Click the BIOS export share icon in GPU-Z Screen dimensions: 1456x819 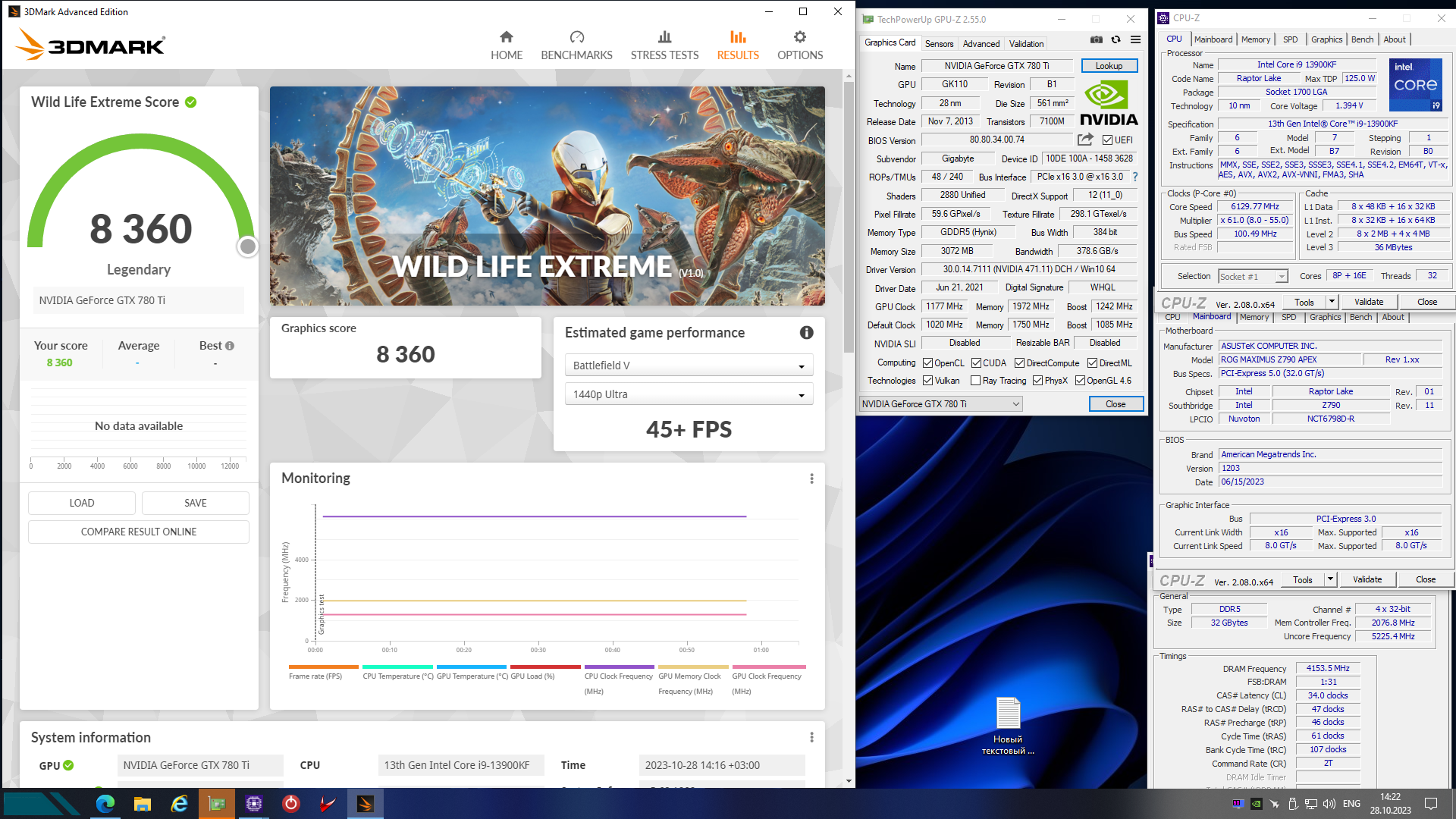coord(1085,140)
